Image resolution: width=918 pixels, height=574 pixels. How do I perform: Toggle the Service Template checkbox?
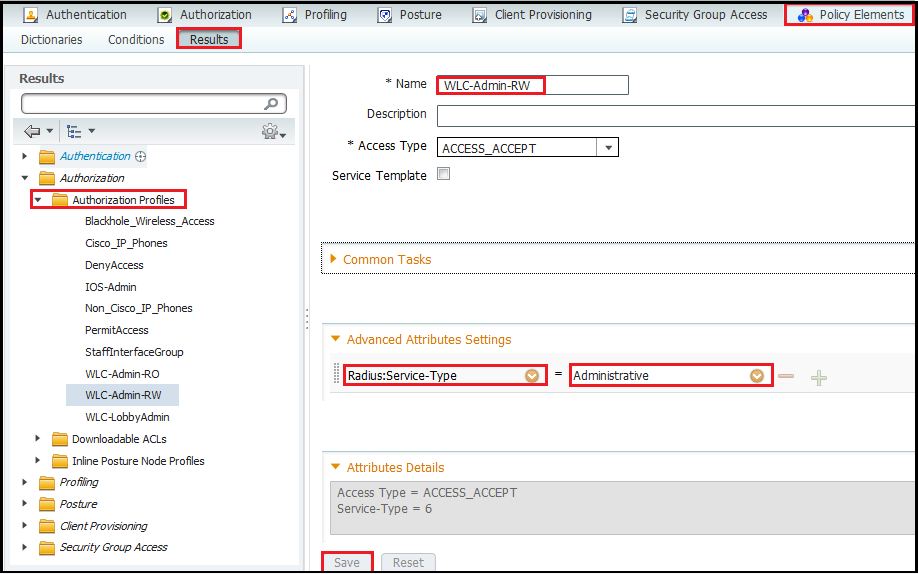coord(444,174)
